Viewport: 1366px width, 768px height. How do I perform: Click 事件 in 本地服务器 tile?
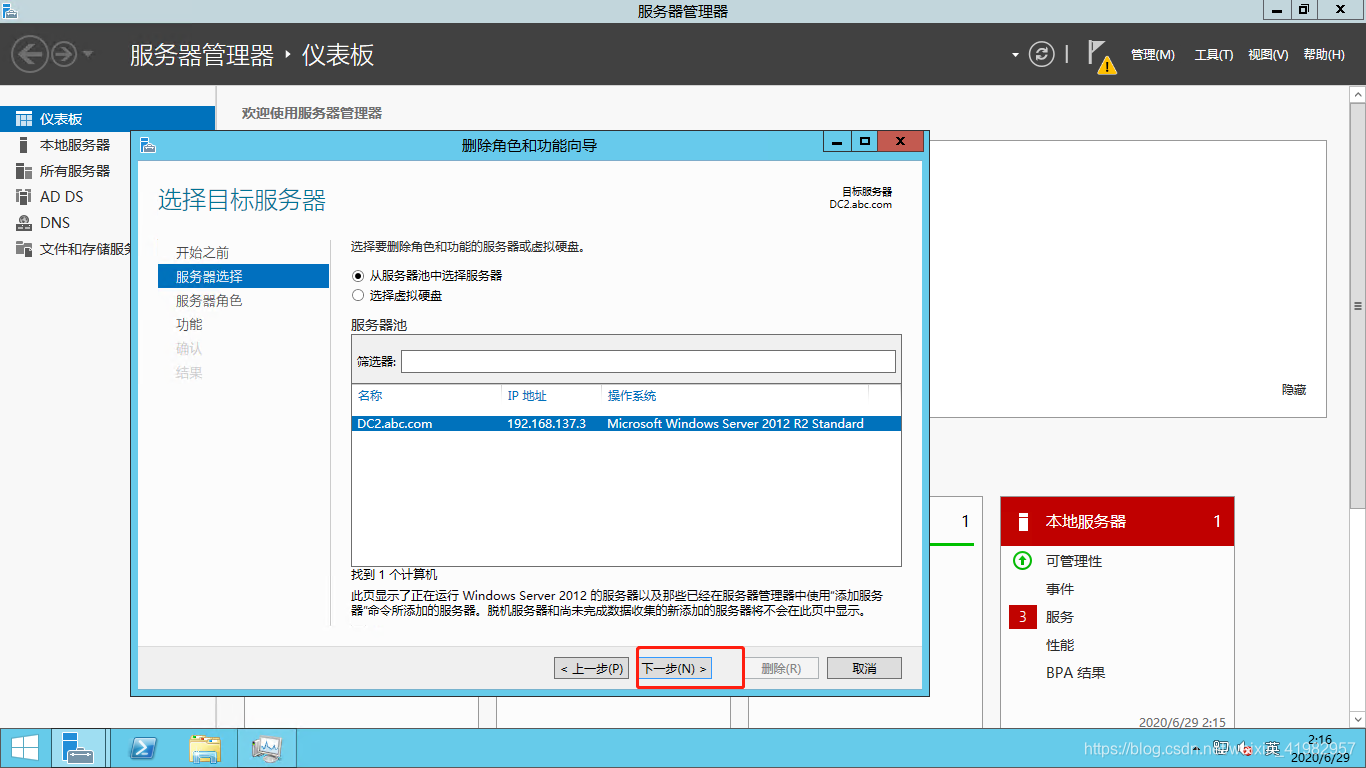(x=1060, y=589)
